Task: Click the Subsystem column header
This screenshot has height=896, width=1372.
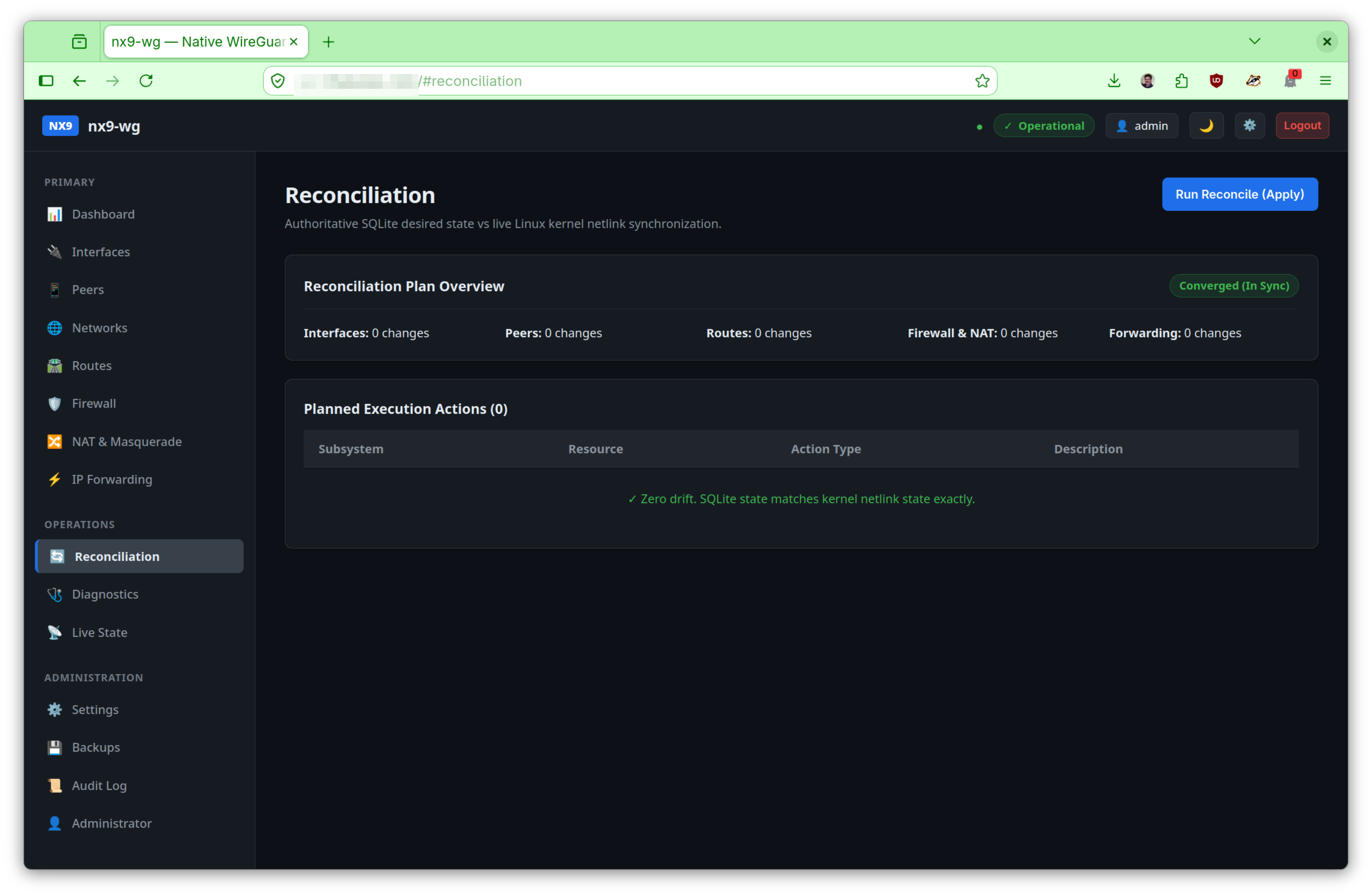Action: point(351,449)
